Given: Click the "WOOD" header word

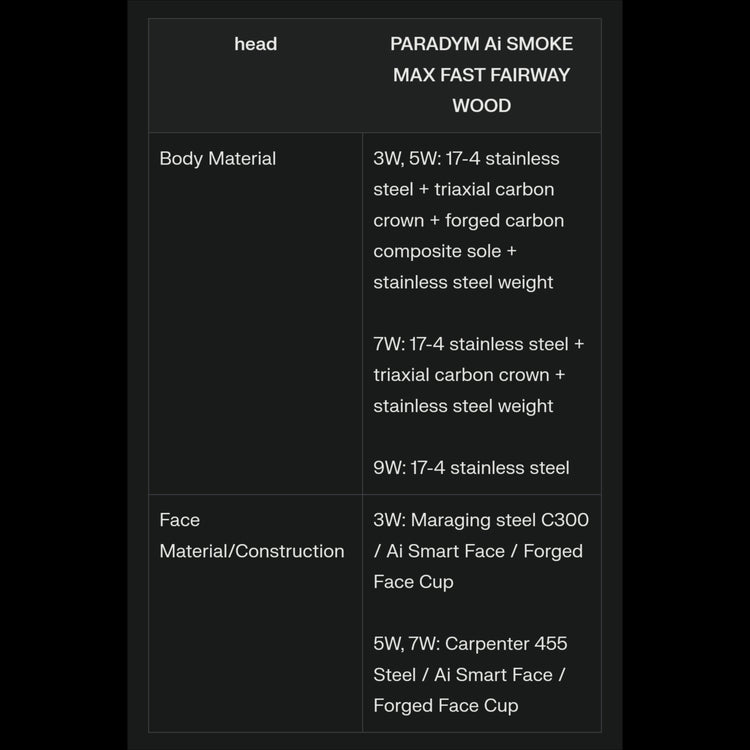Looking at the screenshot, I should (x=481, y=106).
